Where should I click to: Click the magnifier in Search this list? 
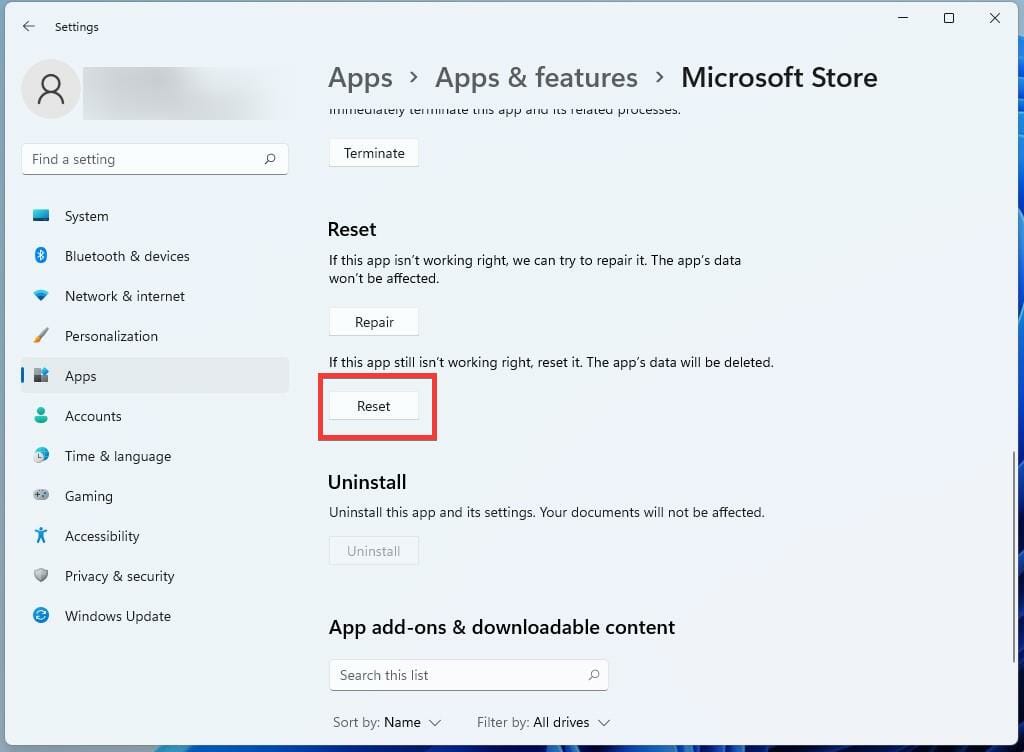594,674
